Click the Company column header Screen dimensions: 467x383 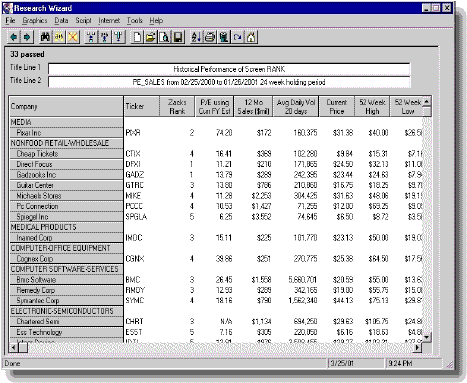coord(66,107)
